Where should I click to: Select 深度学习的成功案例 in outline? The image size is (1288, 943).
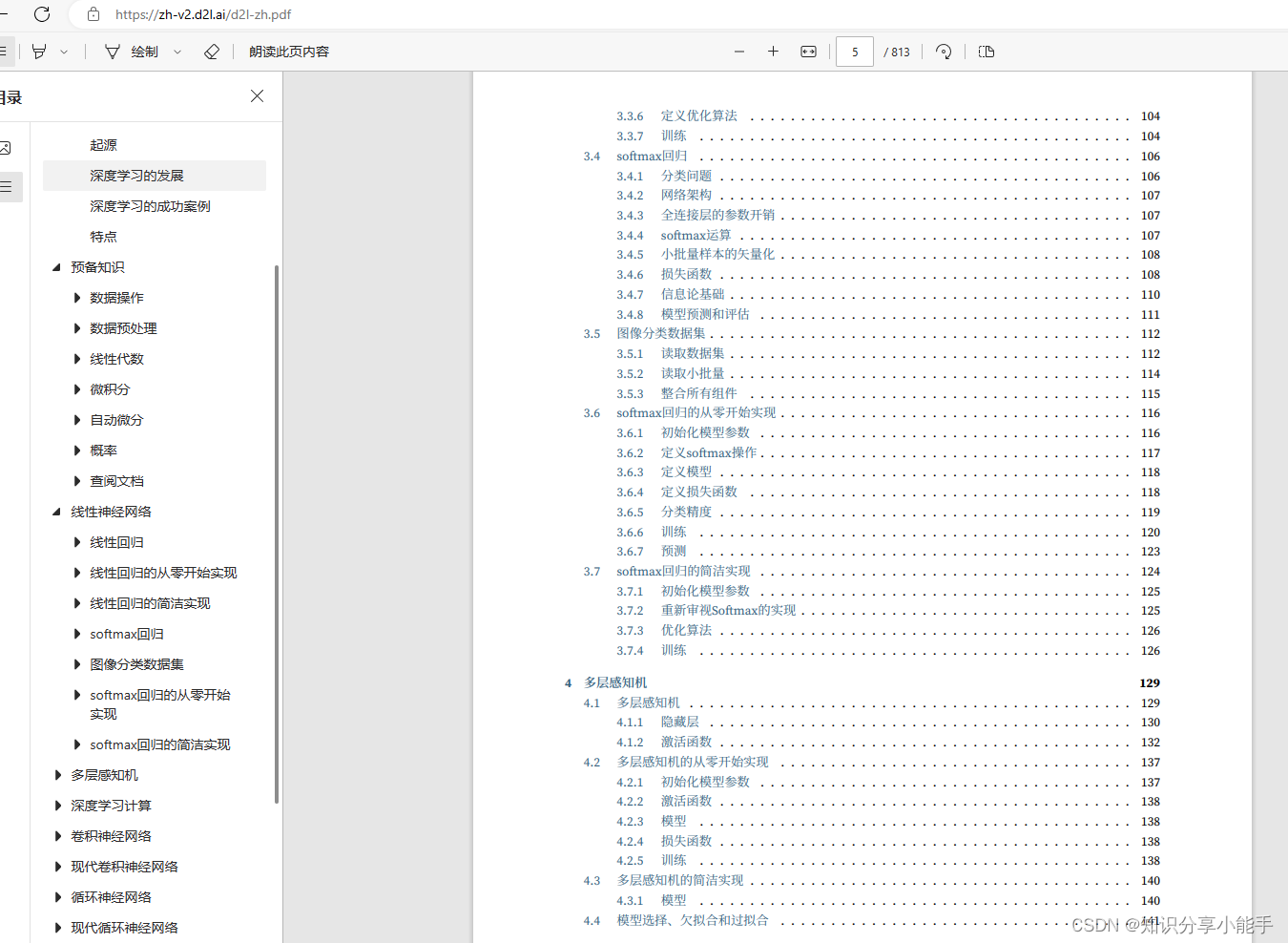tap(150, 206)
